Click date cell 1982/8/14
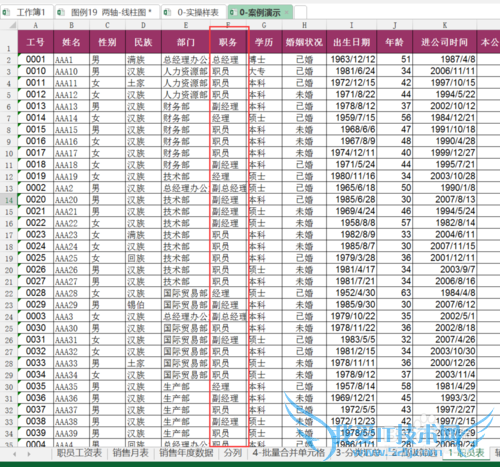Viewport: 500px width, 467px height. 445,223
